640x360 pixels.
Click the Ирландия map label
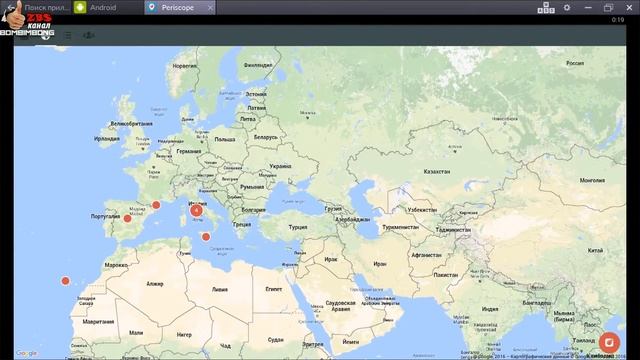(107, 139)
